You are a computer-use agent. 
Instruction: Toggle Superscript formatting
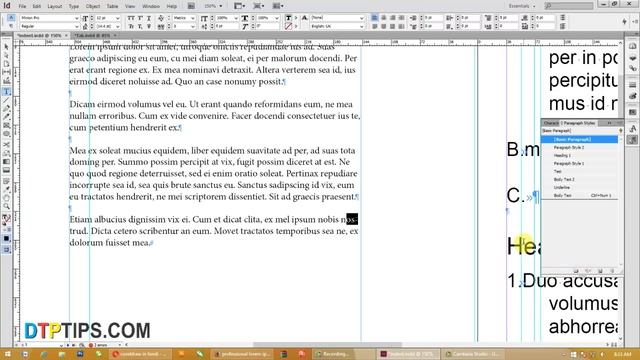(x=140, y=18)
